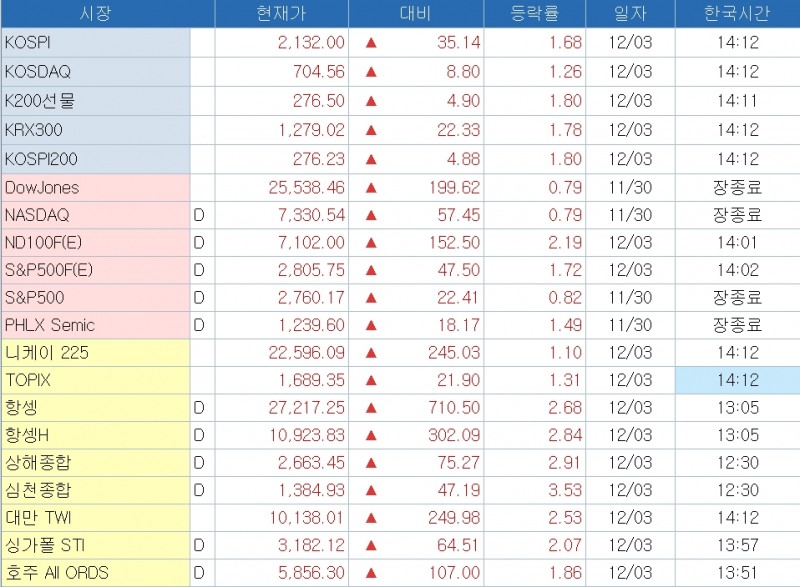Click the red up arrow in the DowJones row

tap(371, 188)
